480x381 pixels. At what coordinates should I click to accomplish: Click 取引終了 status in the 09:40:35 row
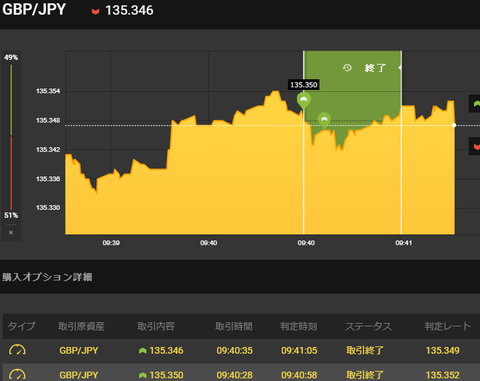point(365,351)
